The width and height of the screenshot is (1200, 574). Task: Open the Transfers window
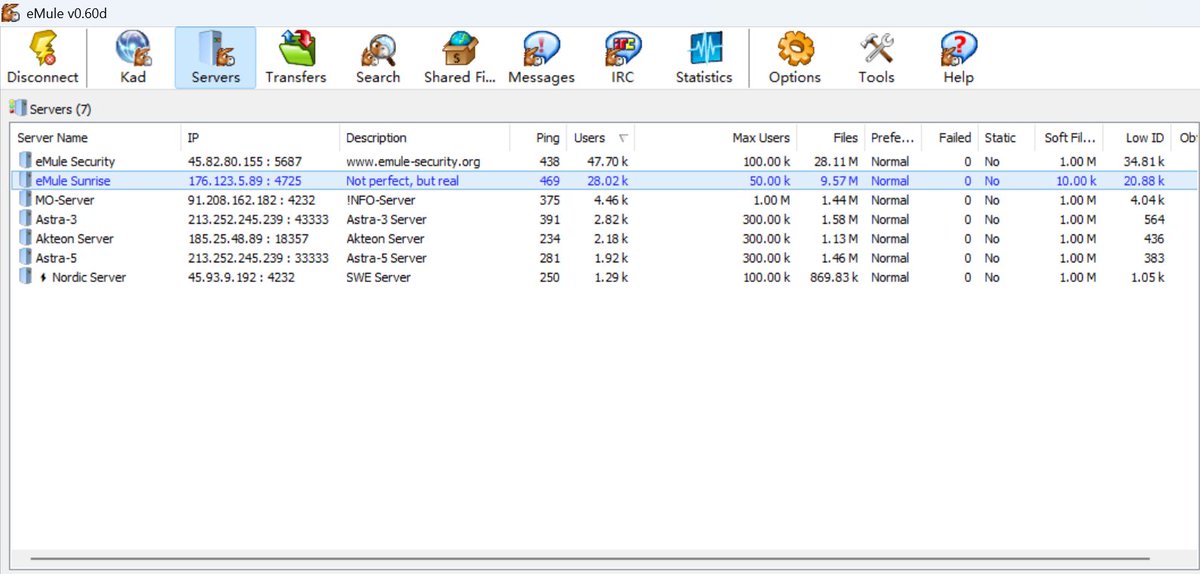tap(296, 58)
